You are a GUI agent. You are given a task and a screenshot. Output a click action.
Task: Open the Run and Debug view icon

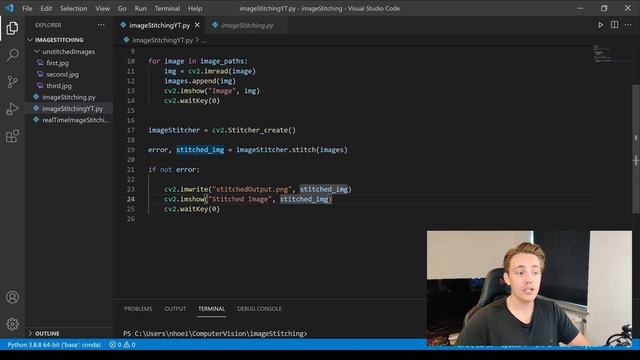(x=12, y=109)
